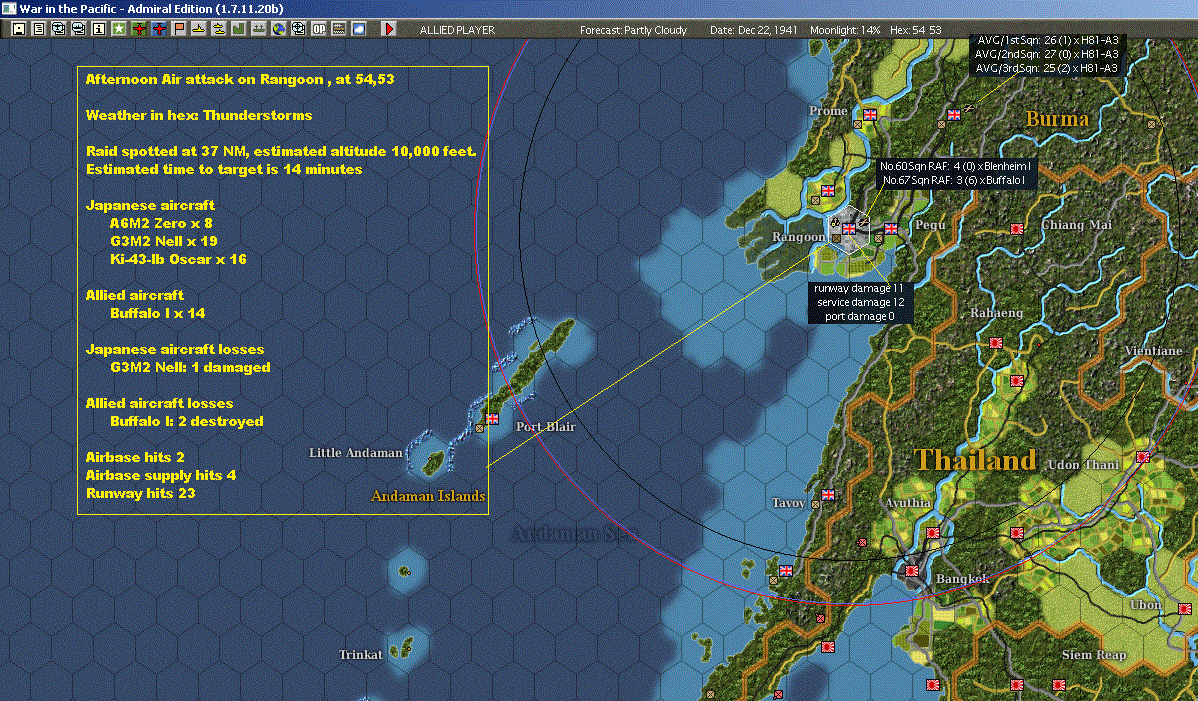
Task: Click the red plane on blue background icon
Action: (x=159, y=29)
